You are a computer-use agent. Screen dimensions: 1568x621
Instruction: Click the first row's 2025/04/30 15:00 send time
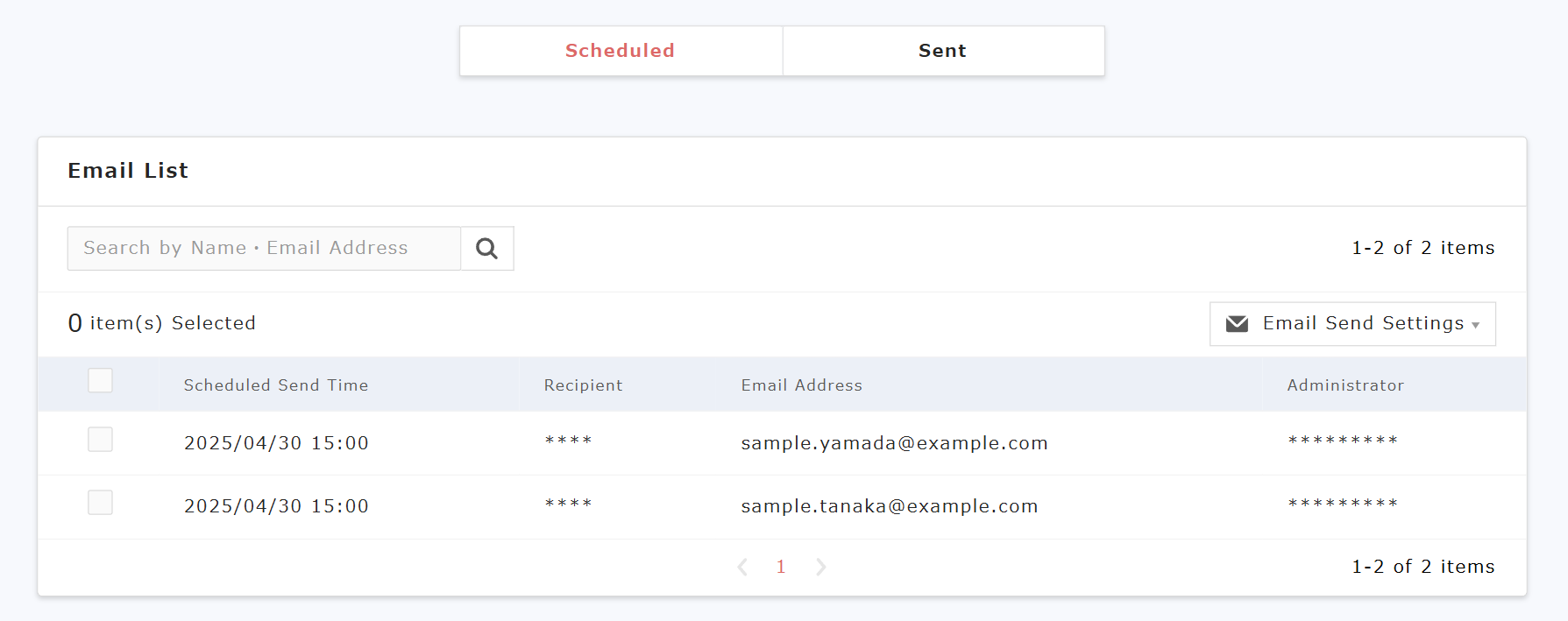[276, 443]
